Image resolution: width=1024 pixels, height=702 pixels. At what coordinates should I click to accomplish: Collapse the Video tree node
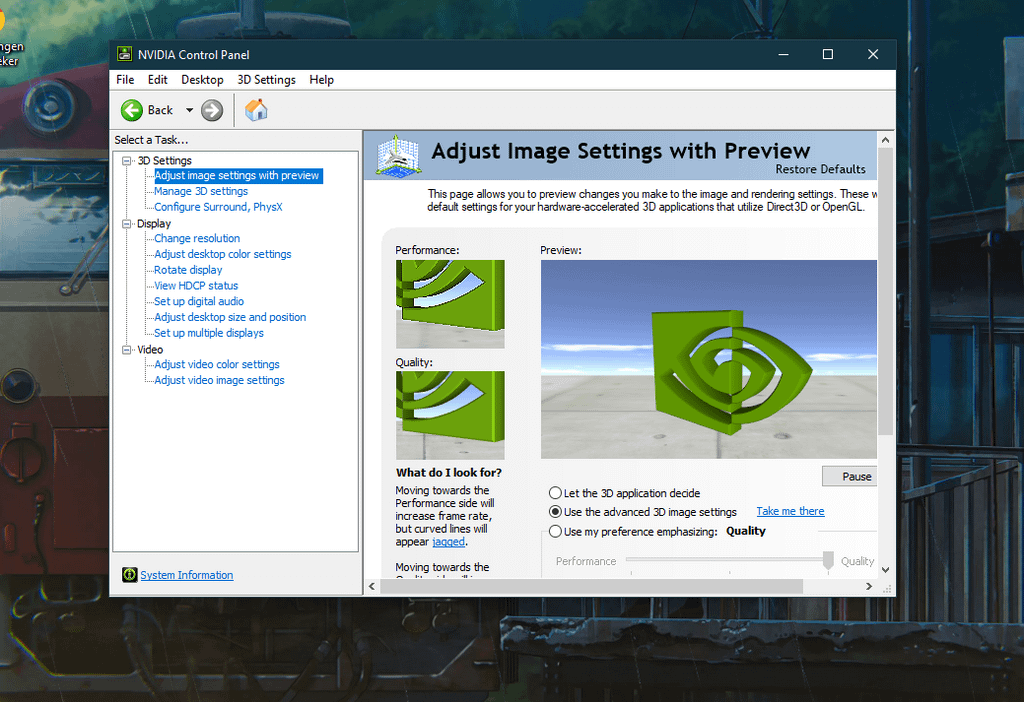[x=127, y=350]
